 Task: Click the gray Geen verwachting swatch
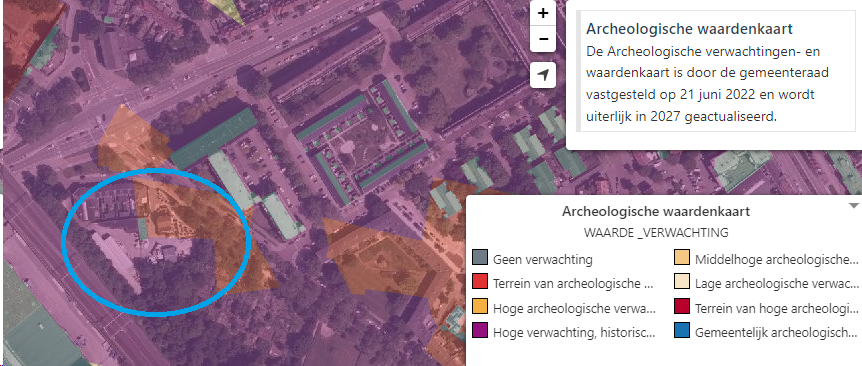pyautogui.click(x=480, y=258)
